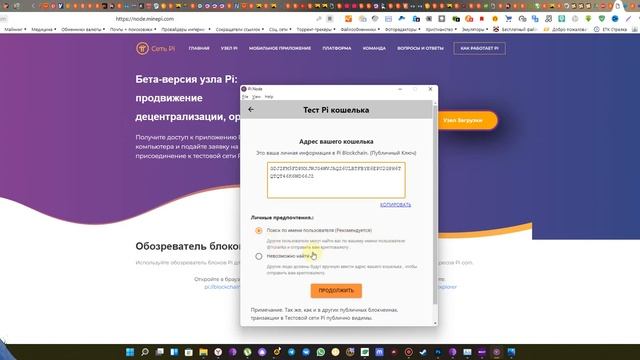Open 'УЗЕЛ PI' in the website navigation

(229, 48)
